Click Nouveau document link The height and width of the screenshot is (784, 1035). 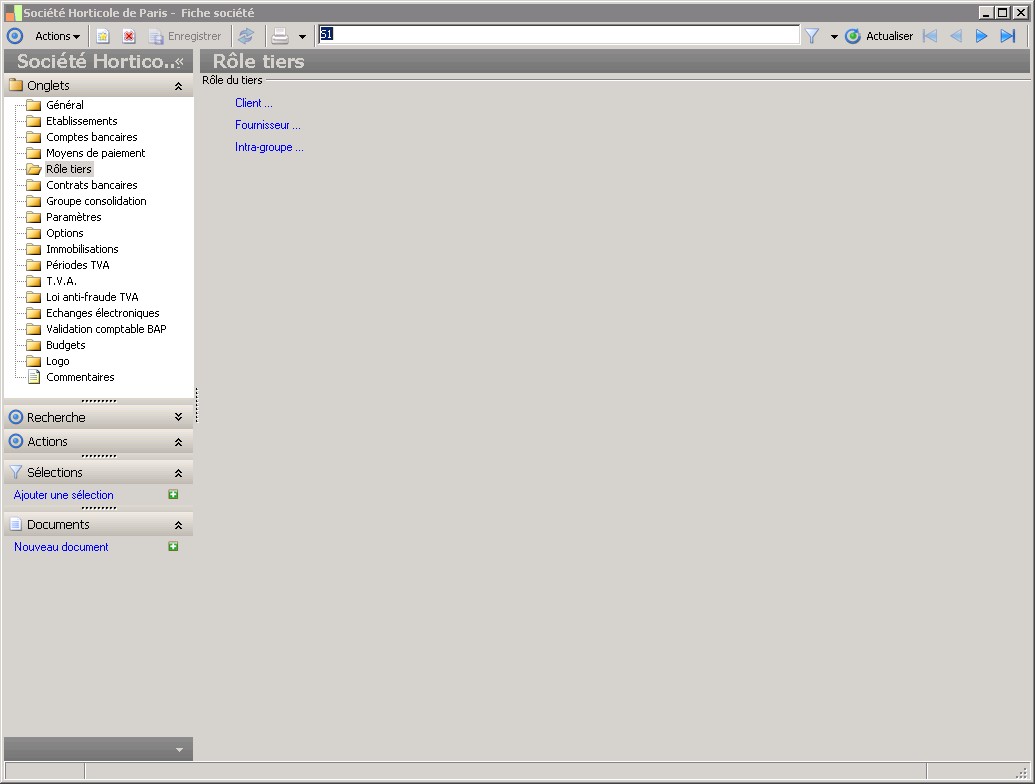click(61, 547)
